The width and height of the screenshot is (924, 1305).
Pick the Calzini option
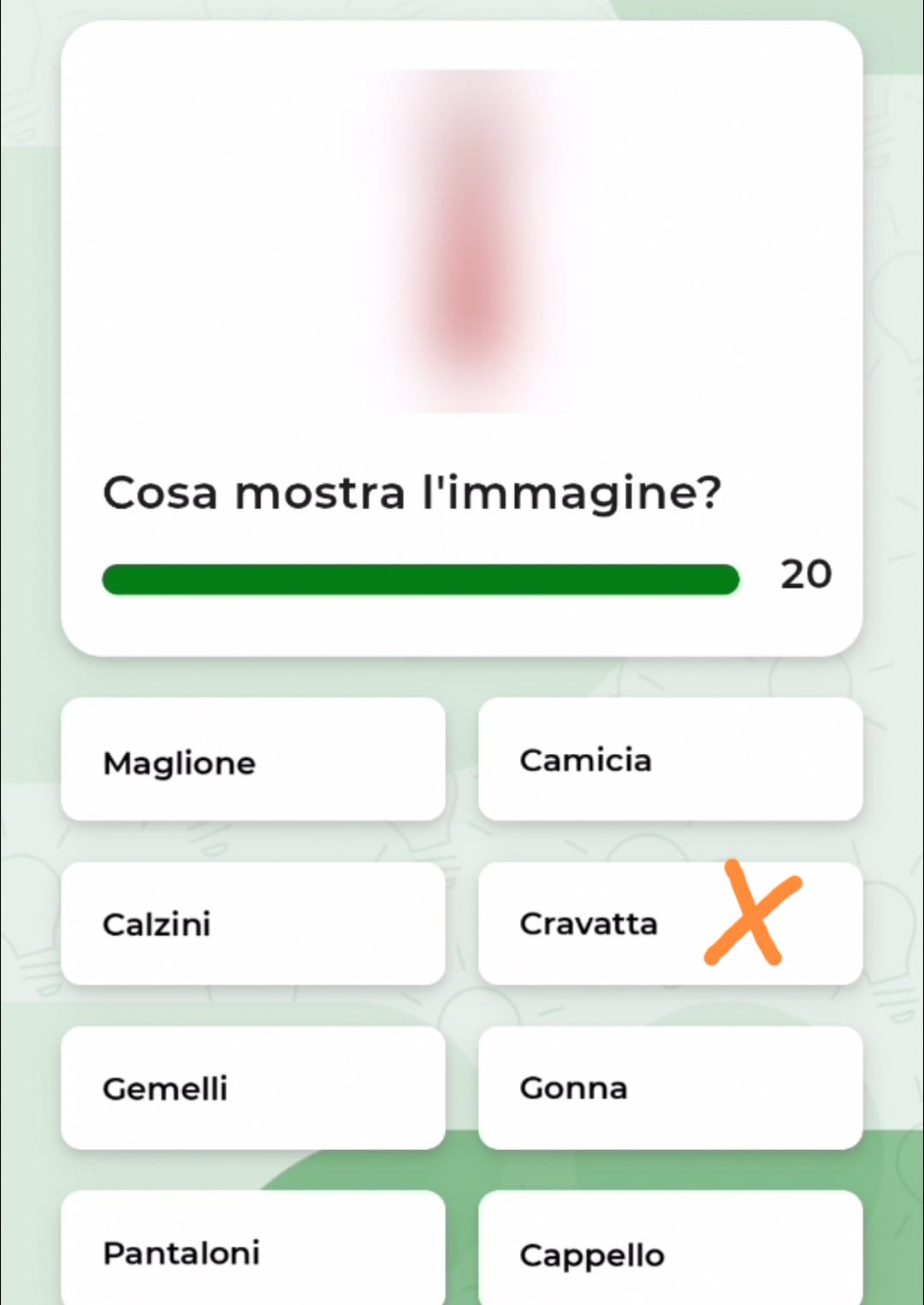click(x=253, y=923)
